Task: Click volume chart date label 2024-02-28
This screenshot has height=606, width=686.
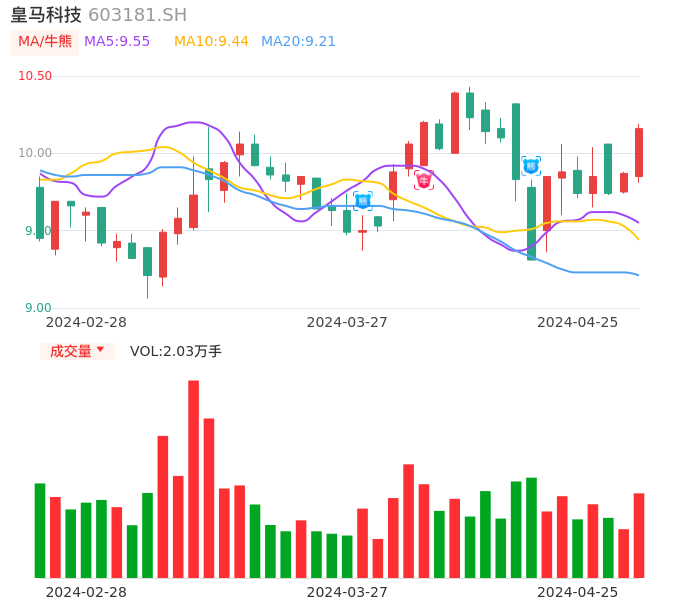Action: [86, 592]
